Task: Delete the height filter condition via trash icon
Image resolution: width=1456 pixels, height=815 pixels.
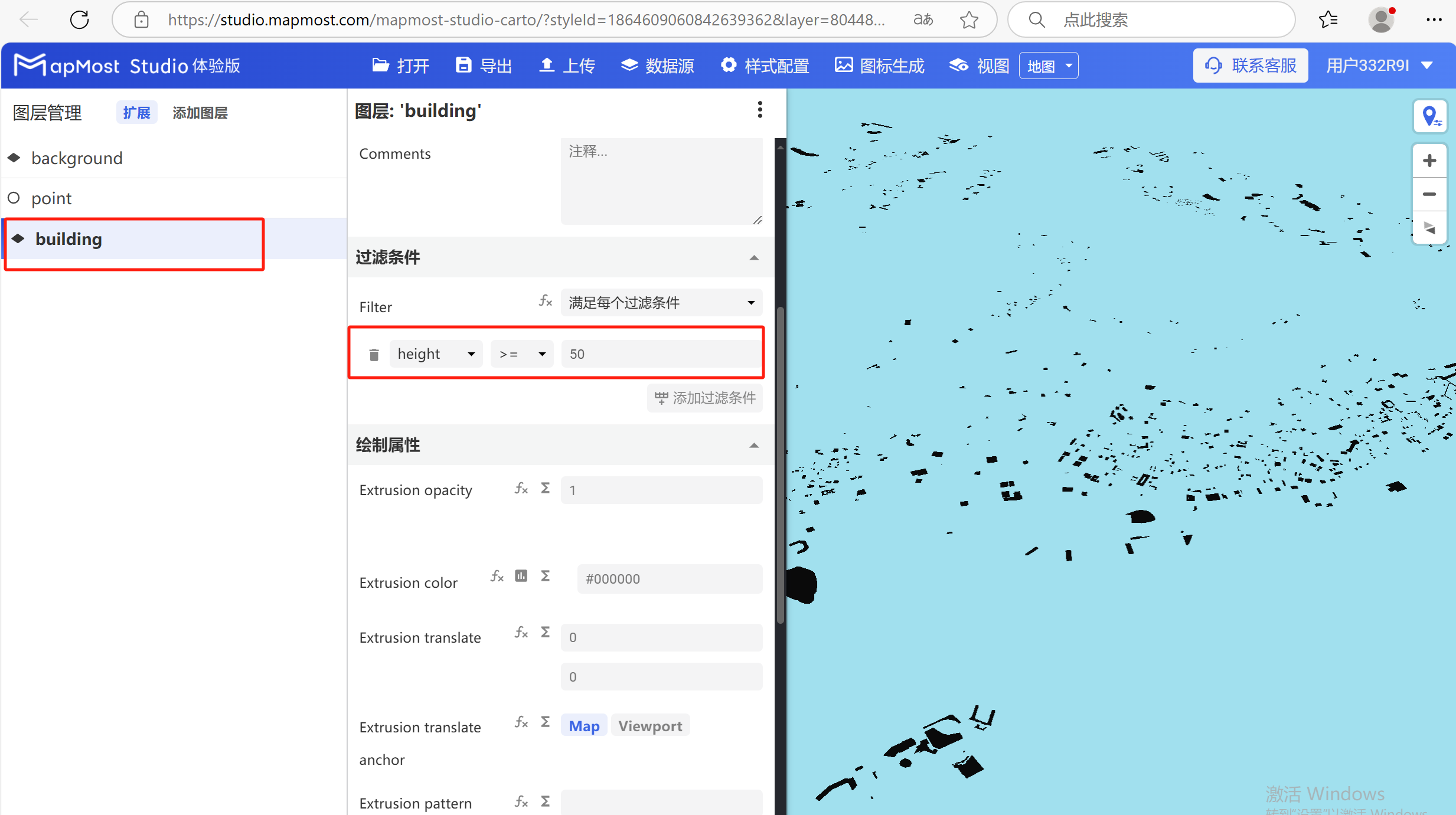Action: [x=373, y=354]
